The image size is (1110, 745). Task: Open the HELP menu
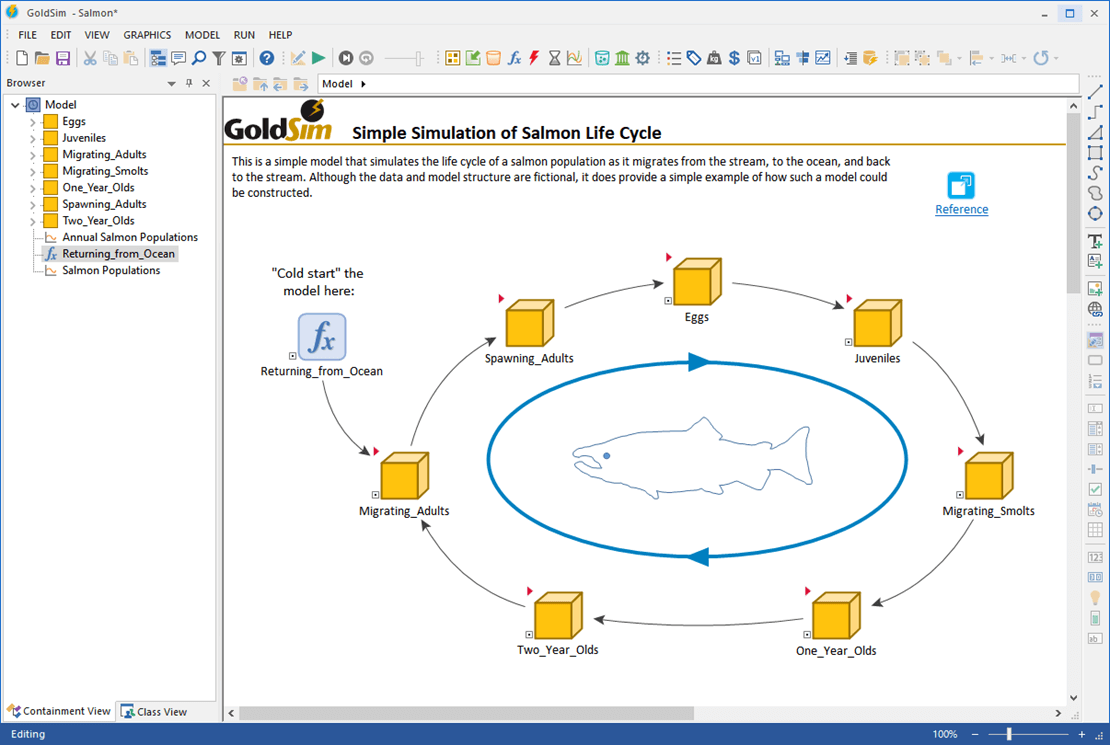click(280, 35)
